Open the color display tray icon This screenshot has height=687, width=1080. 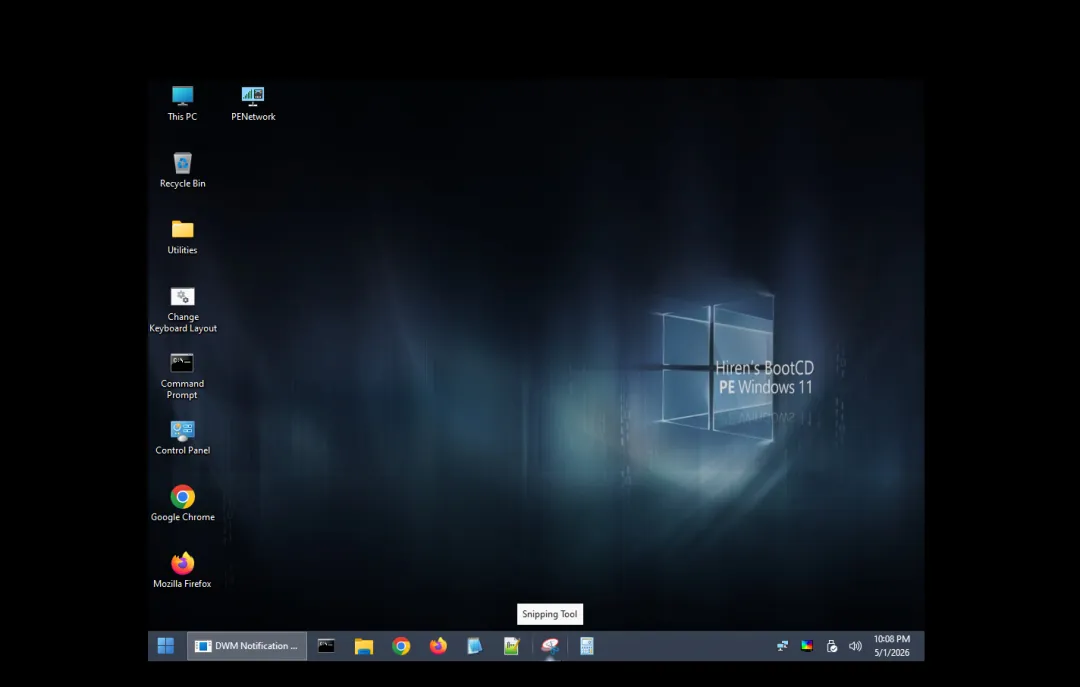807,646
